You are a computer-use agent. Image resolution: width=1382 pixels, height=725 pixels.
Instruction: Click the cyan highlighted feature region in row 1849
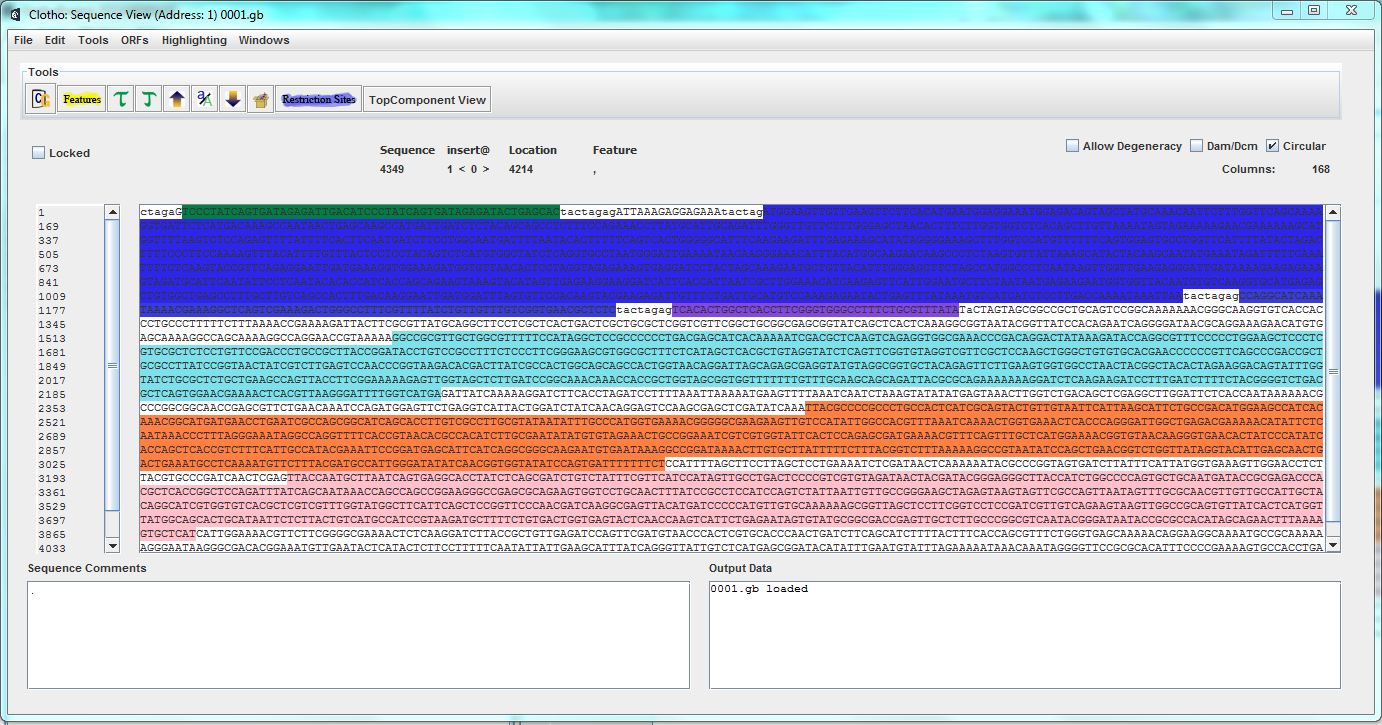(731, 367)
